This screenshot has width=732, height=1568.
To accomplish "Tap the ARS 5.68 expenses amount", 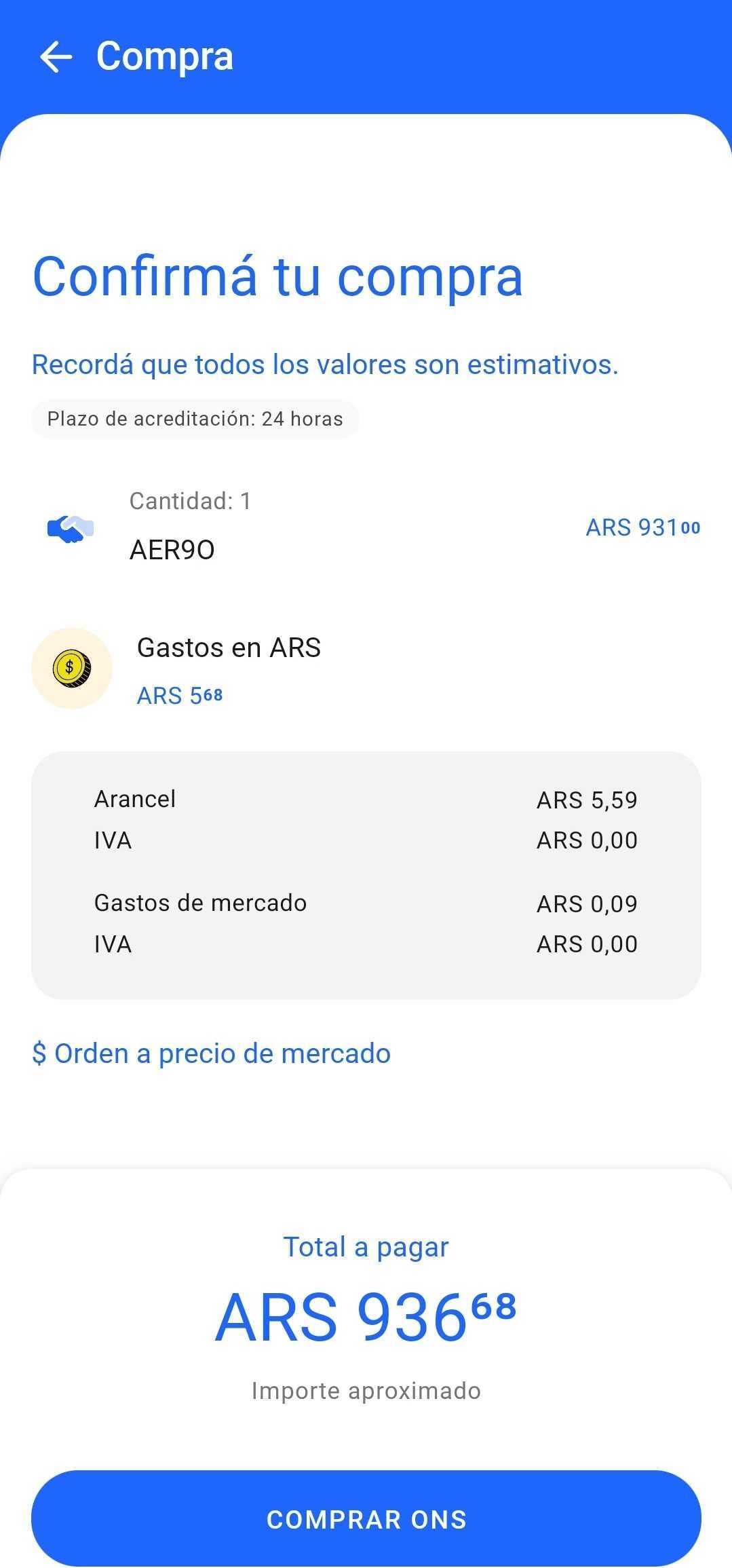I will click(180, 696).
